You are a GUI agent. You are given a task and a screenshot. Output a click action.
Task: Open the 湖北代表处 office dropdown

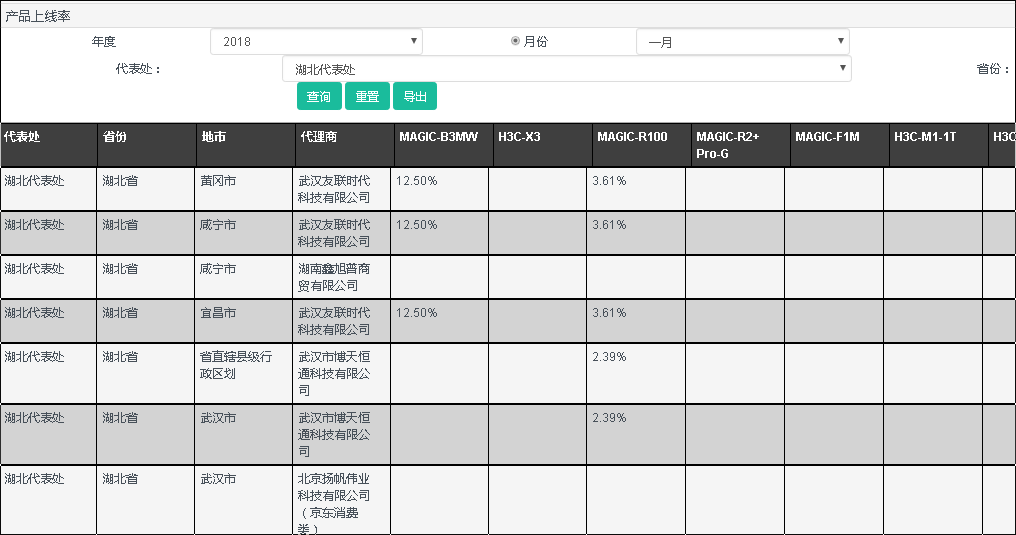(x=567, y=69)
